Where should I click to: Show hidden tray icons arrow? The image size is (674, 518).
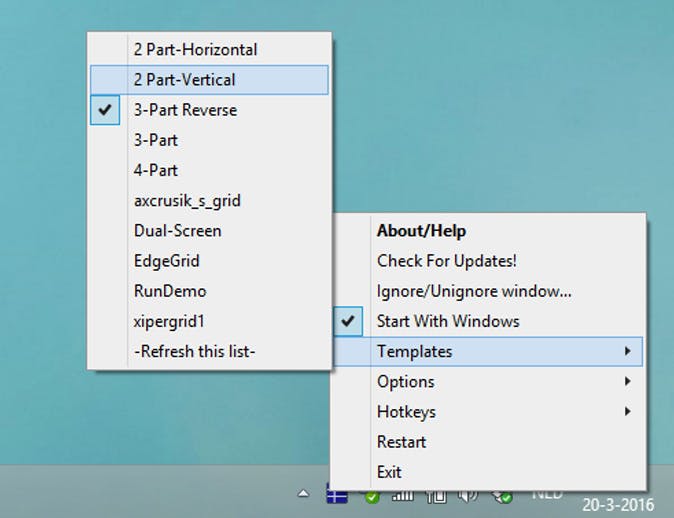303,493
